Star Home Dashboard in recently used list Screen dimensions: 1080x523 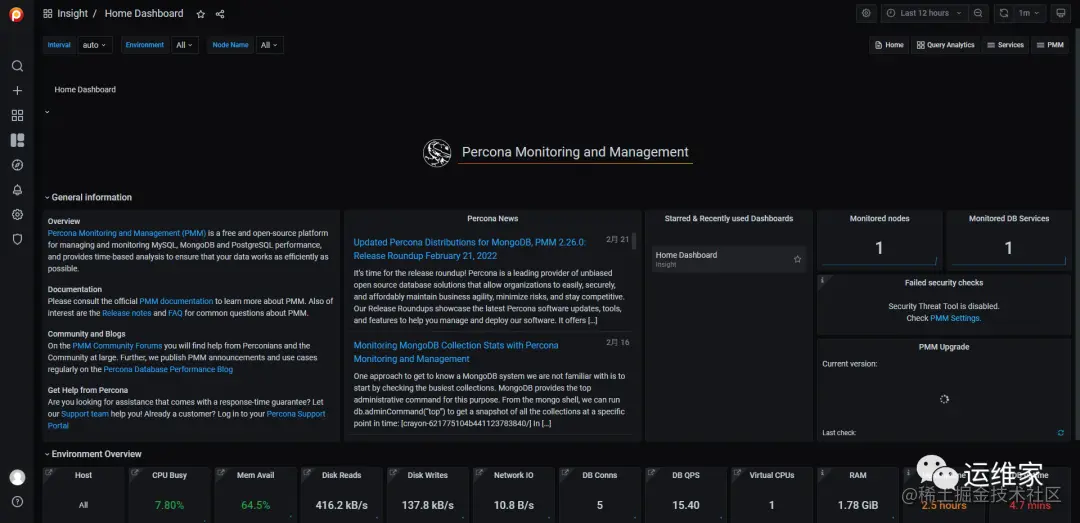pyautogui.click(x=798, y=259)
